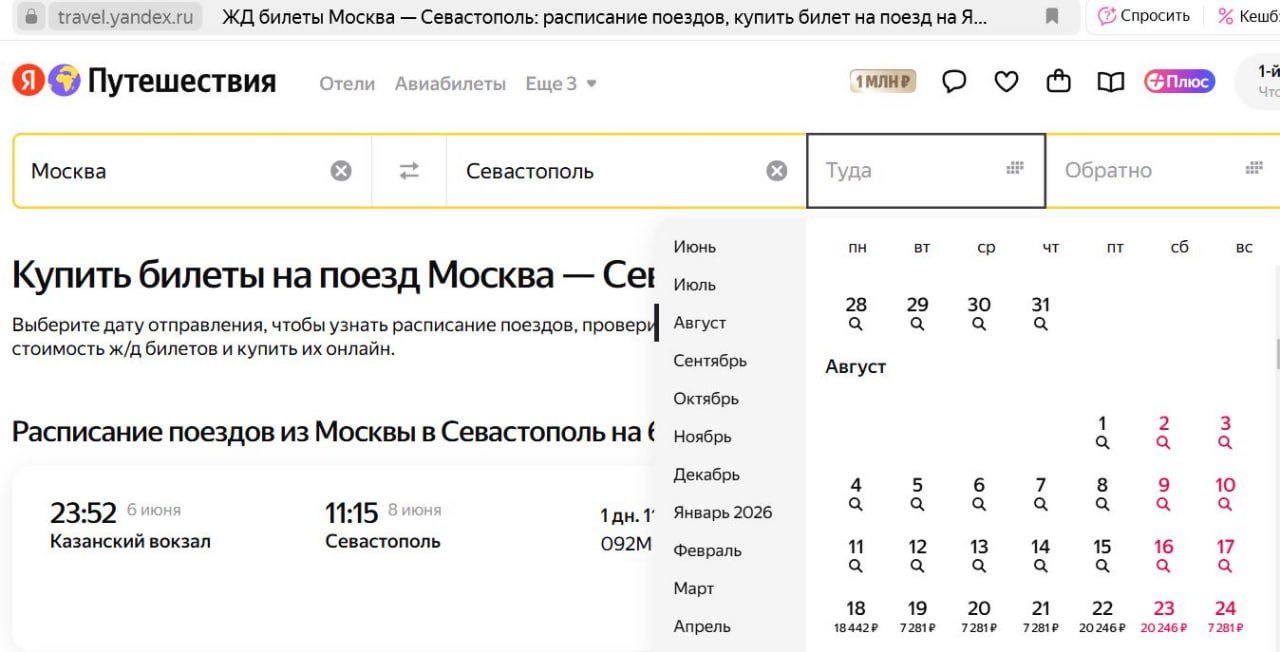Open the travel guide book icon

[x=1111, y=82]
